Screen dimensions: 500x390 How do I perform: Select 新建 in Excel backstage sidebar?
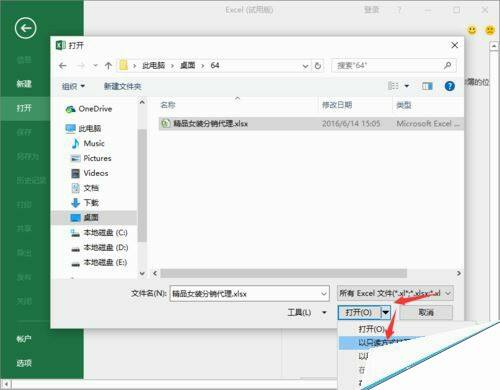(24, 84)
